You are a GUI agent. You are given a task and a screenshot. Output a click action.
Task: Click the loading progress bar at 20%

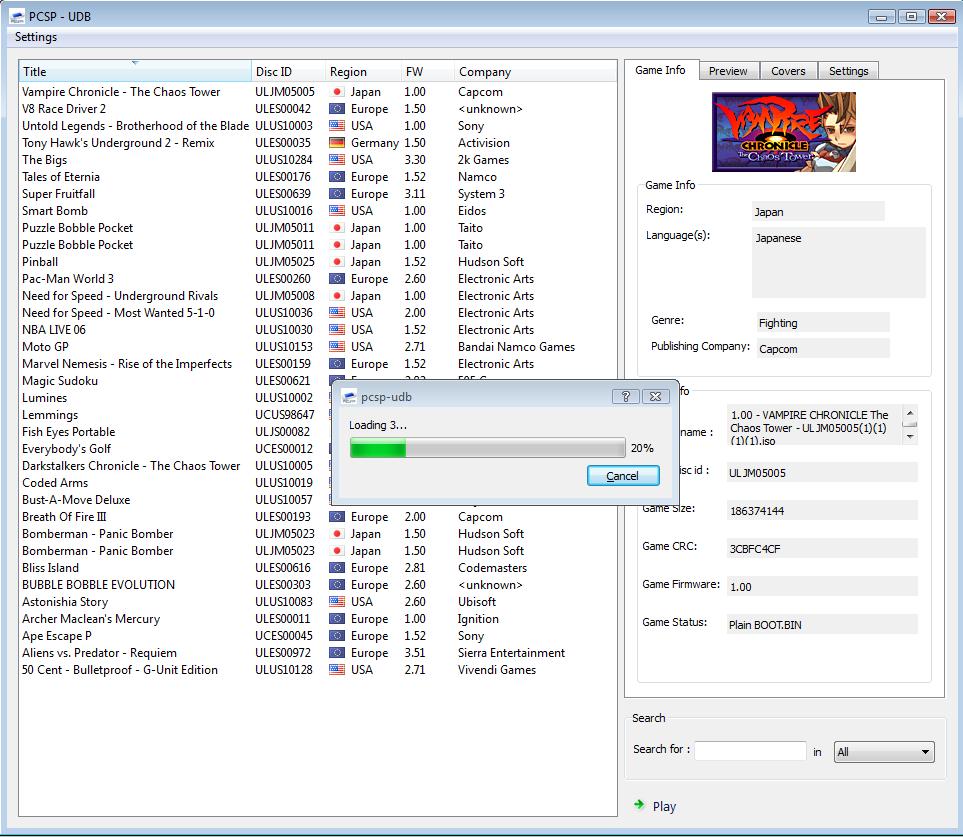pos(487,448)
